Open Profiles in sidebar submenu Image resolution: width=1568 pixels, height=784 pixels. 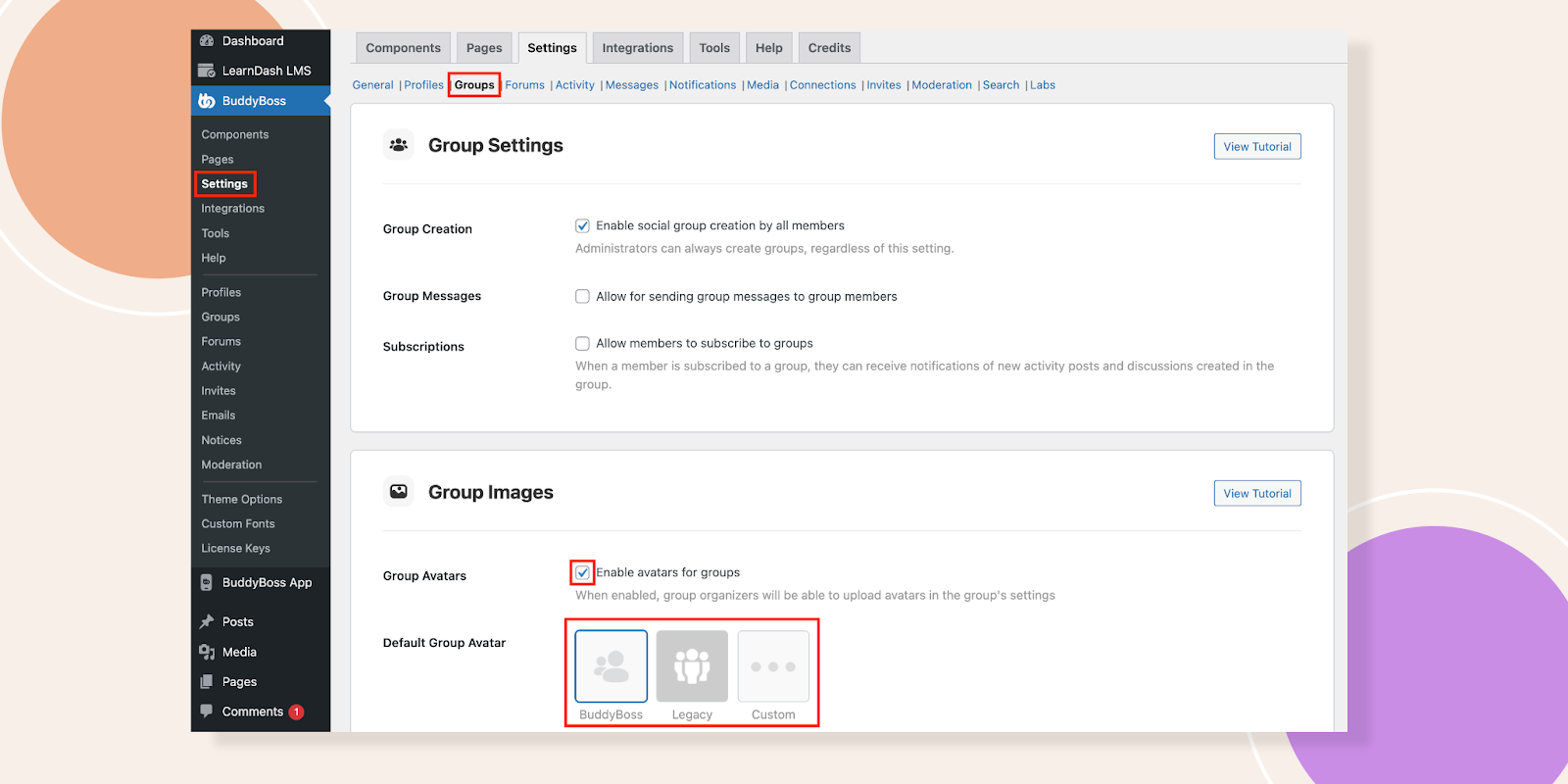coord(221,292)
